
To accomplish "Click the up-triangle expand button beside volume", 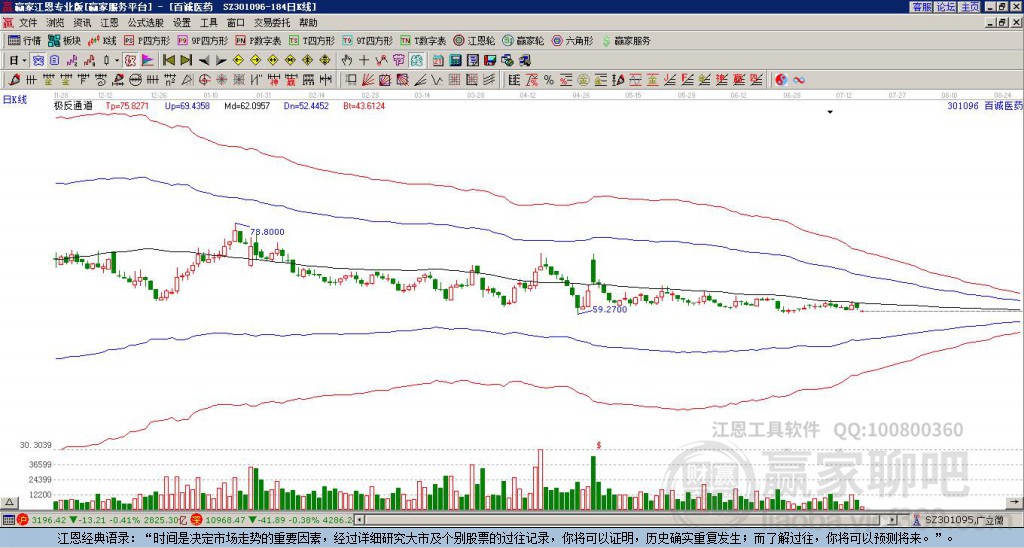I will [x=9, y=502].
